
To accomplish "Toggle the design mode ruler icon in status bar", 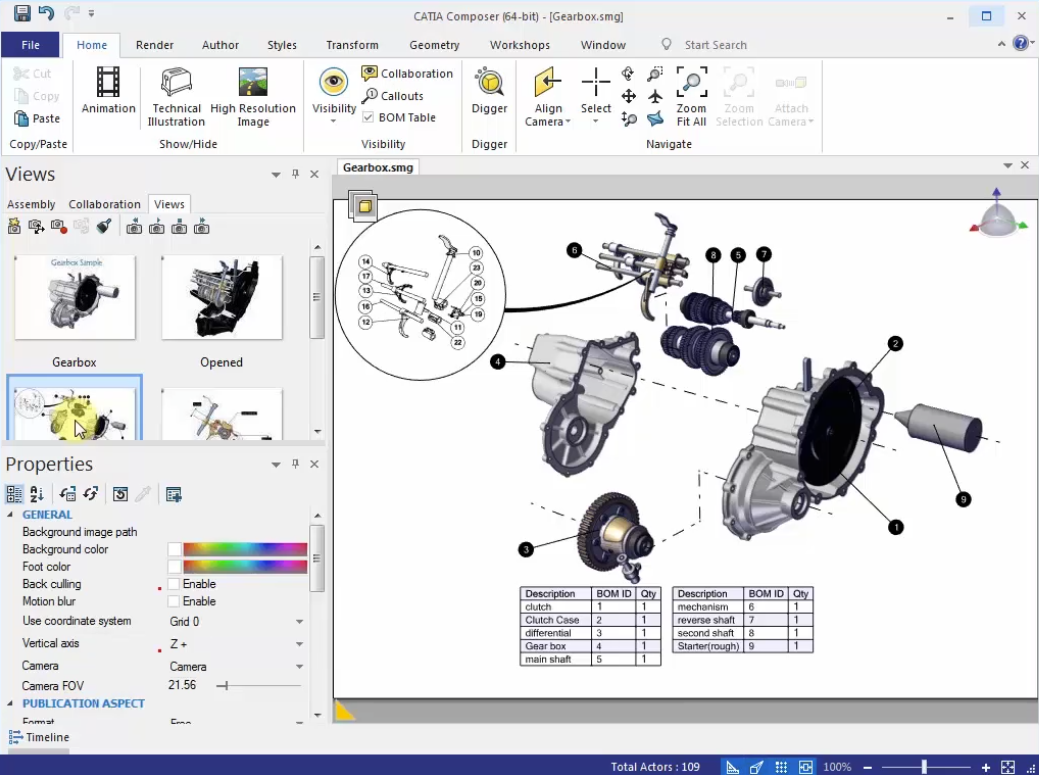I will point(732,767).
